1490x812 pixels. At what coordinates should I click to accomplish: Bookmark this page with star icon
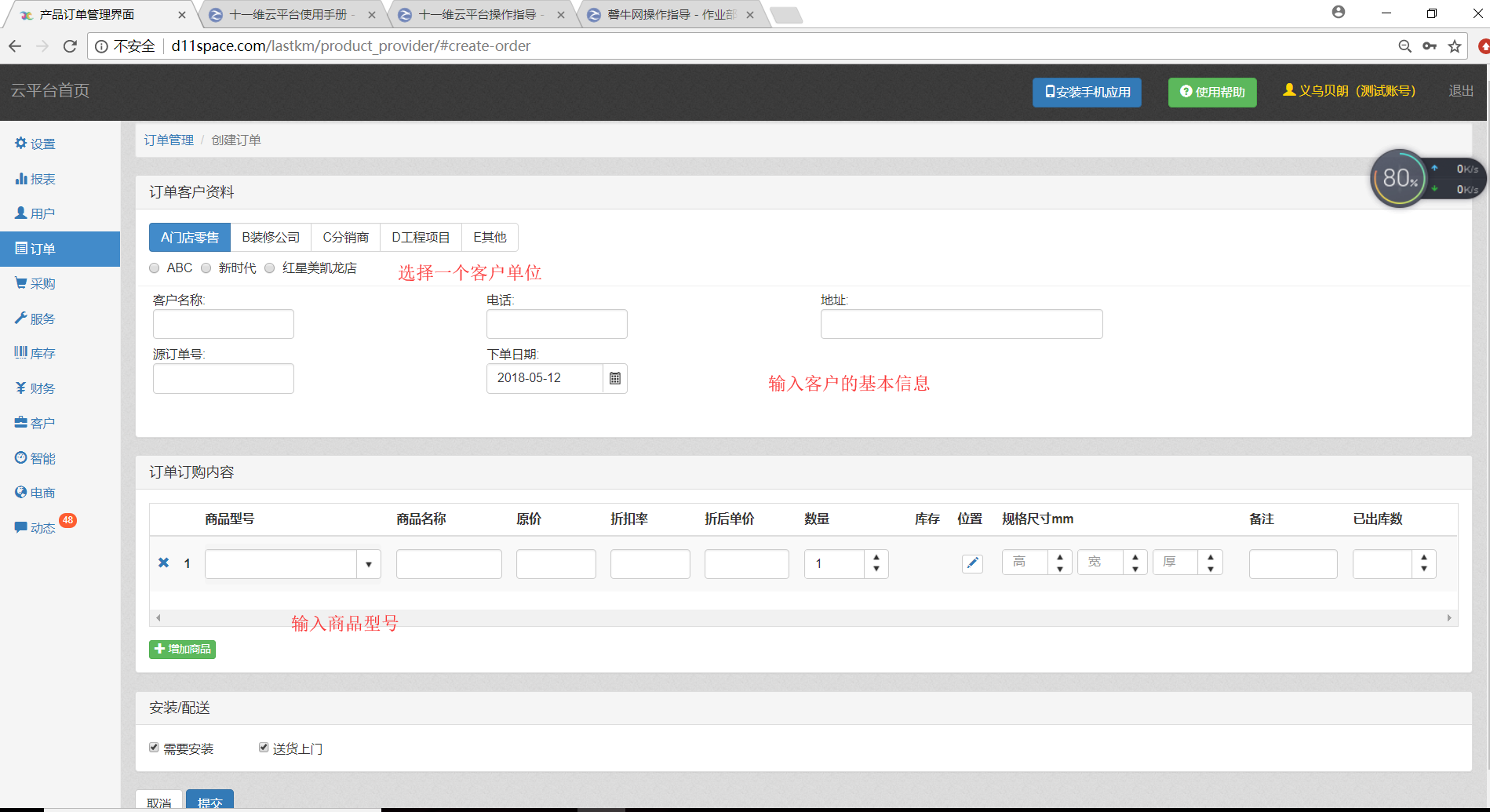coord(1455,46)
